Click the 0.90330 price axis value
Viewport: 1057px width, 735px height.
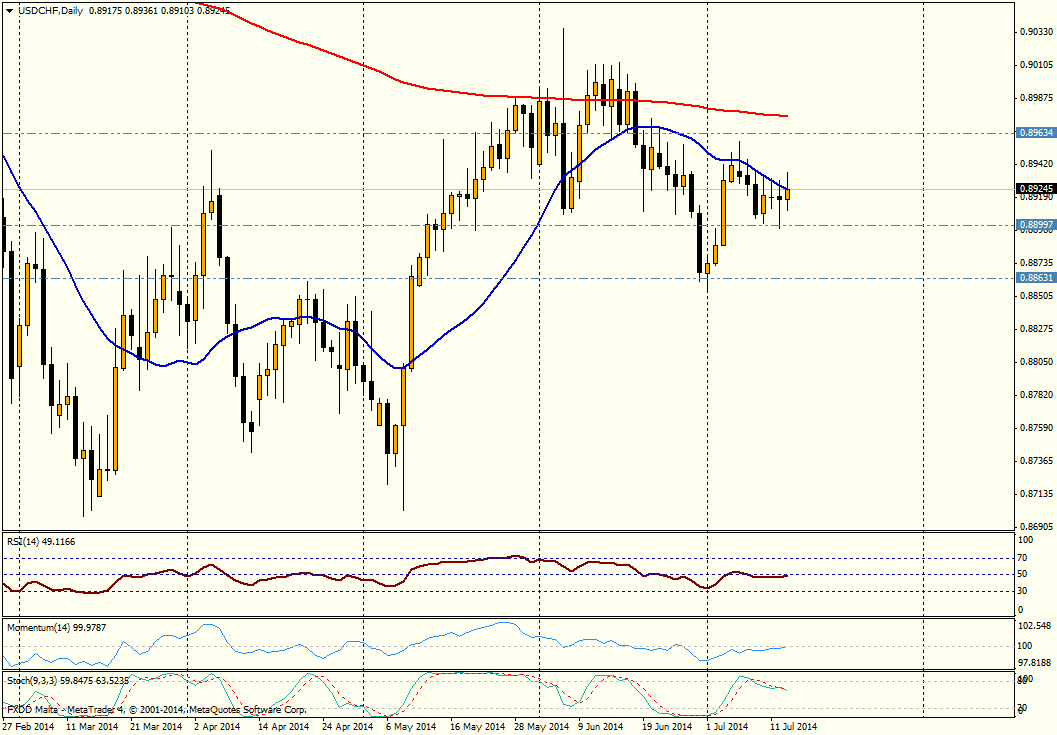(x=1035, y=32)
